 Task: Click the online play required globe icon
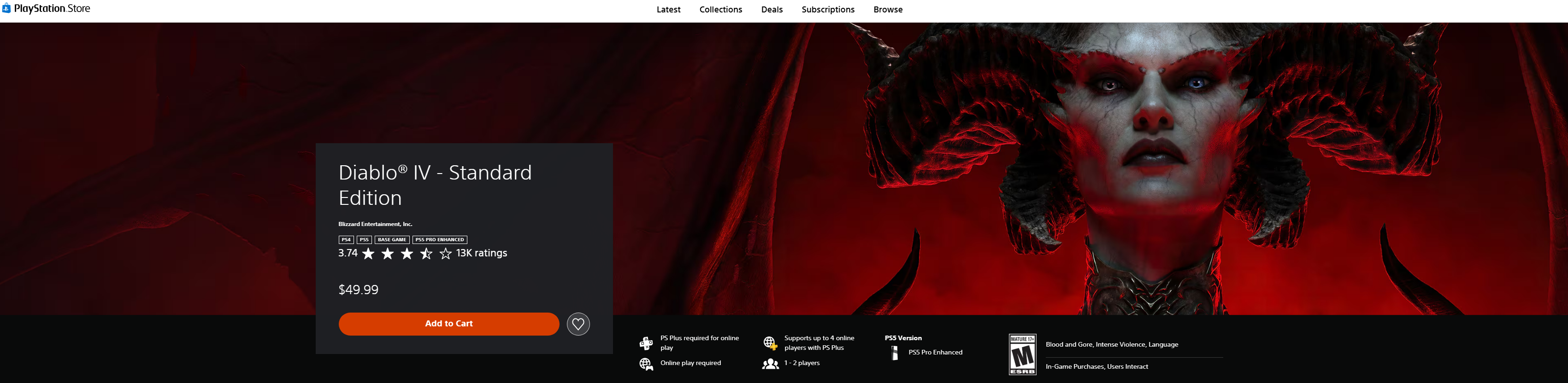(646, 364)
